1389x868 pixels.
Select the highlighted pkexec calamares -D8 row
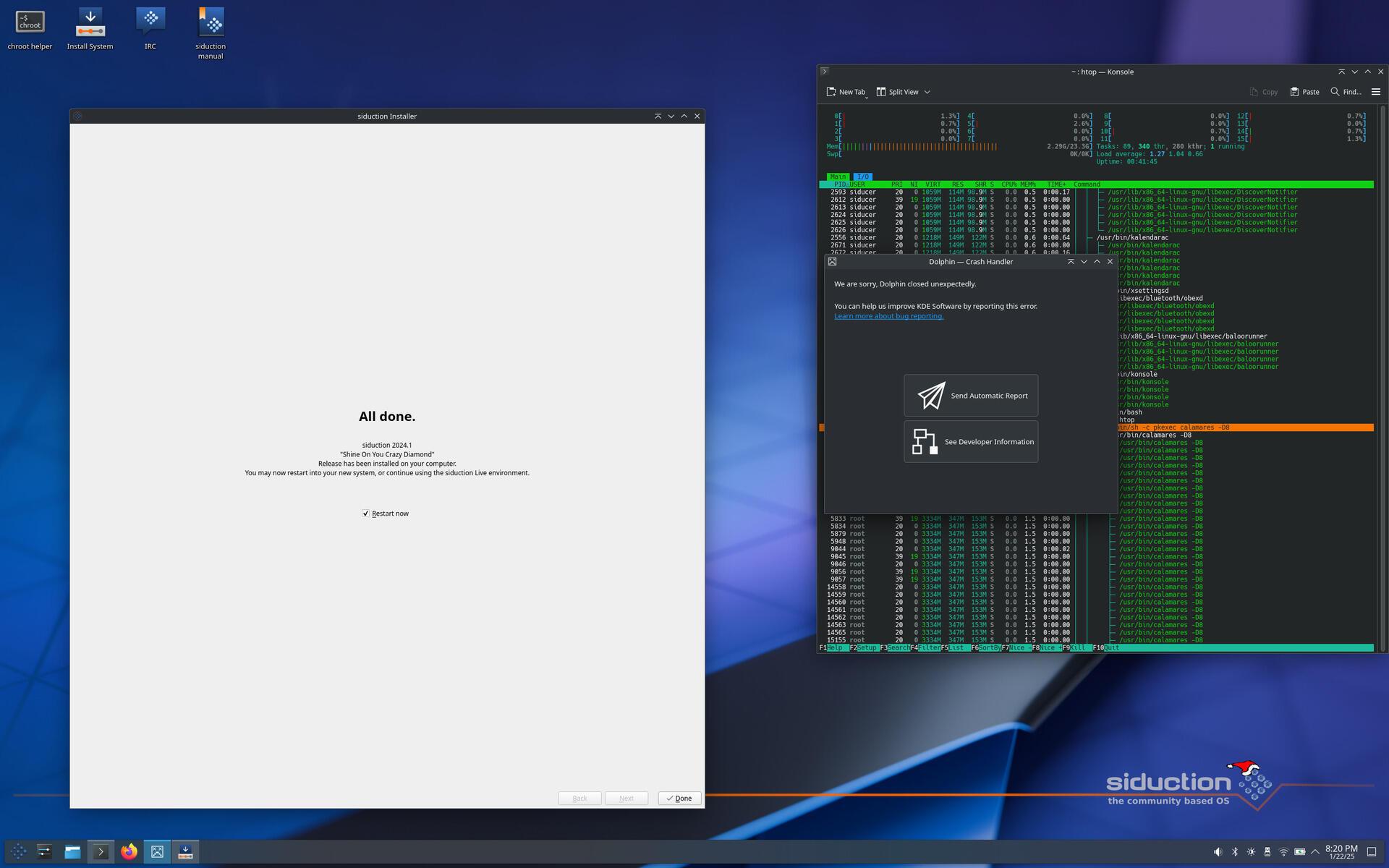point(1244,427)
